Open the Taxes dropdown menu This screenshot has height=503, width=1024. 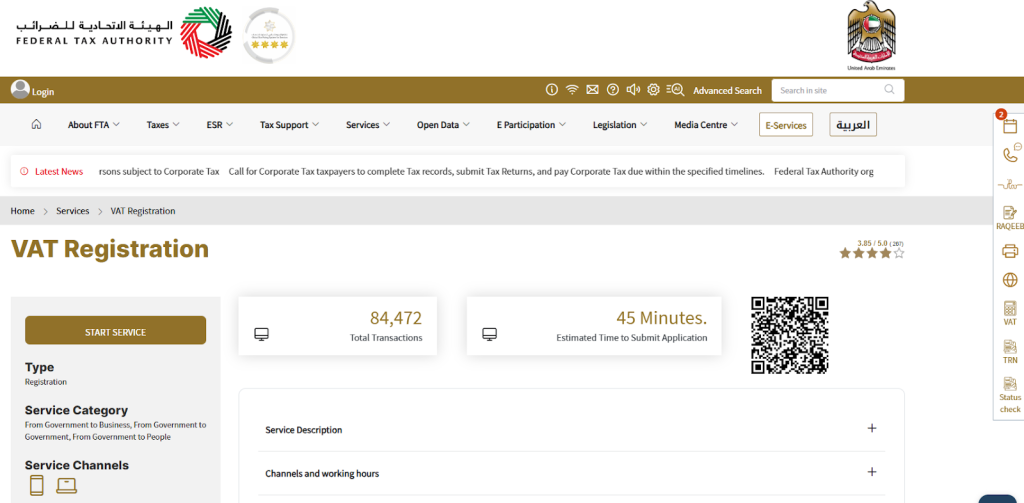[163, 125]
